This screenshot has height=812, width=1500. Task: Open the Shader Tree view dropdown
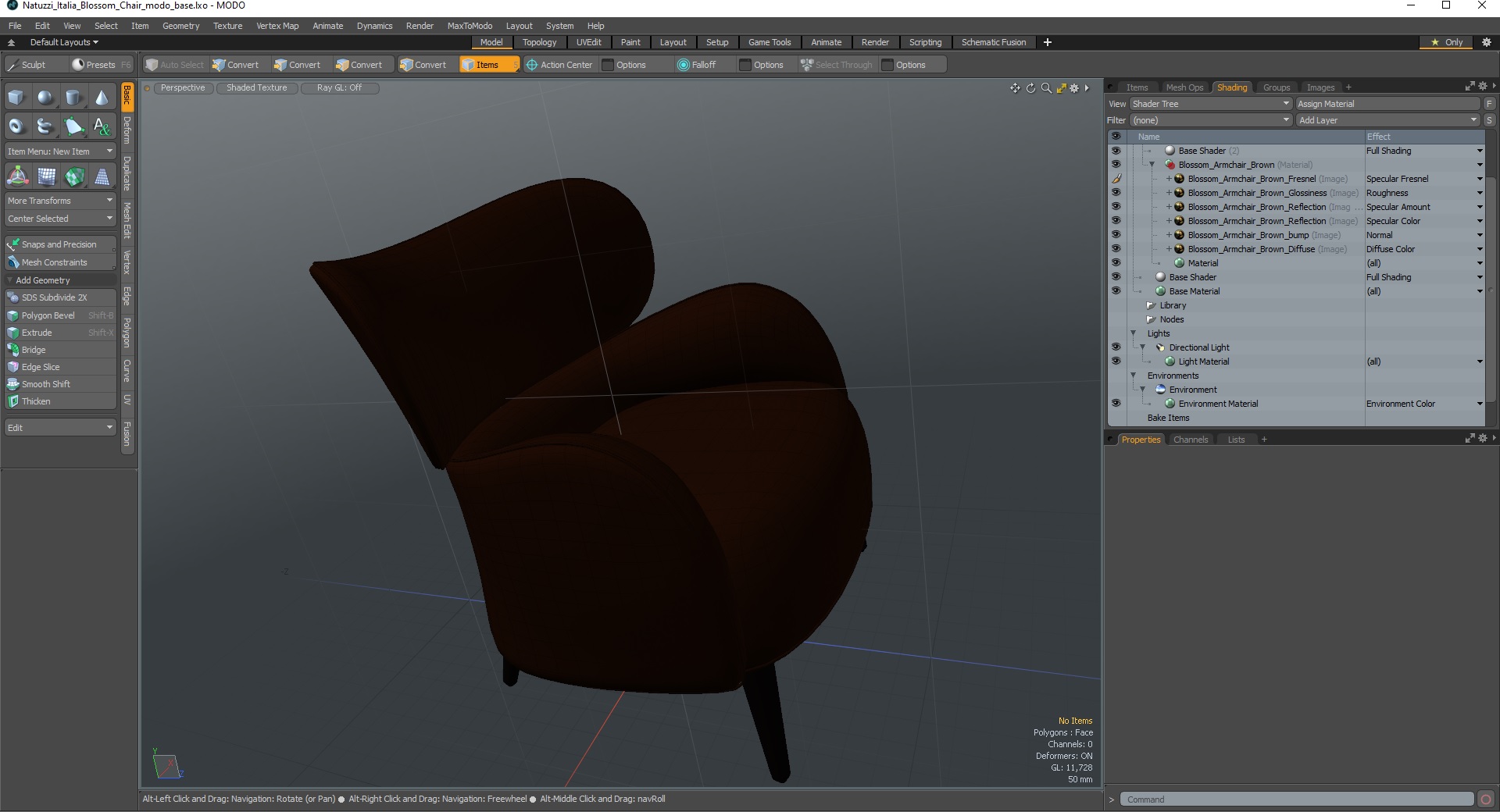point(1210,104)
